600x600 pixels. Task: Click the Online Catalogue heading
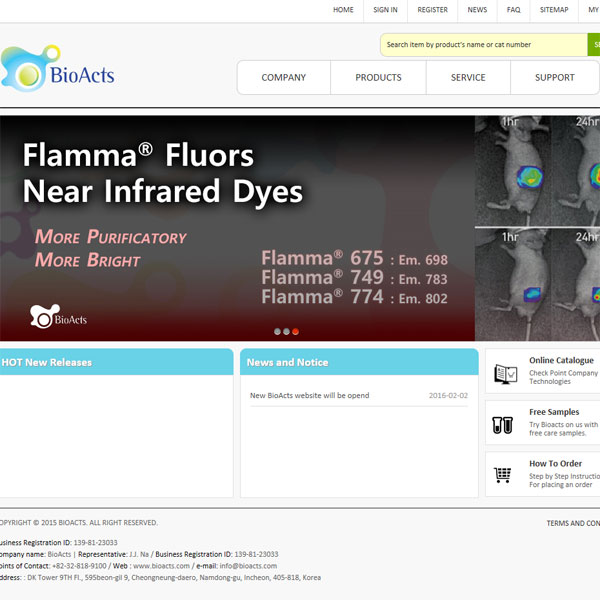[561, 360]
